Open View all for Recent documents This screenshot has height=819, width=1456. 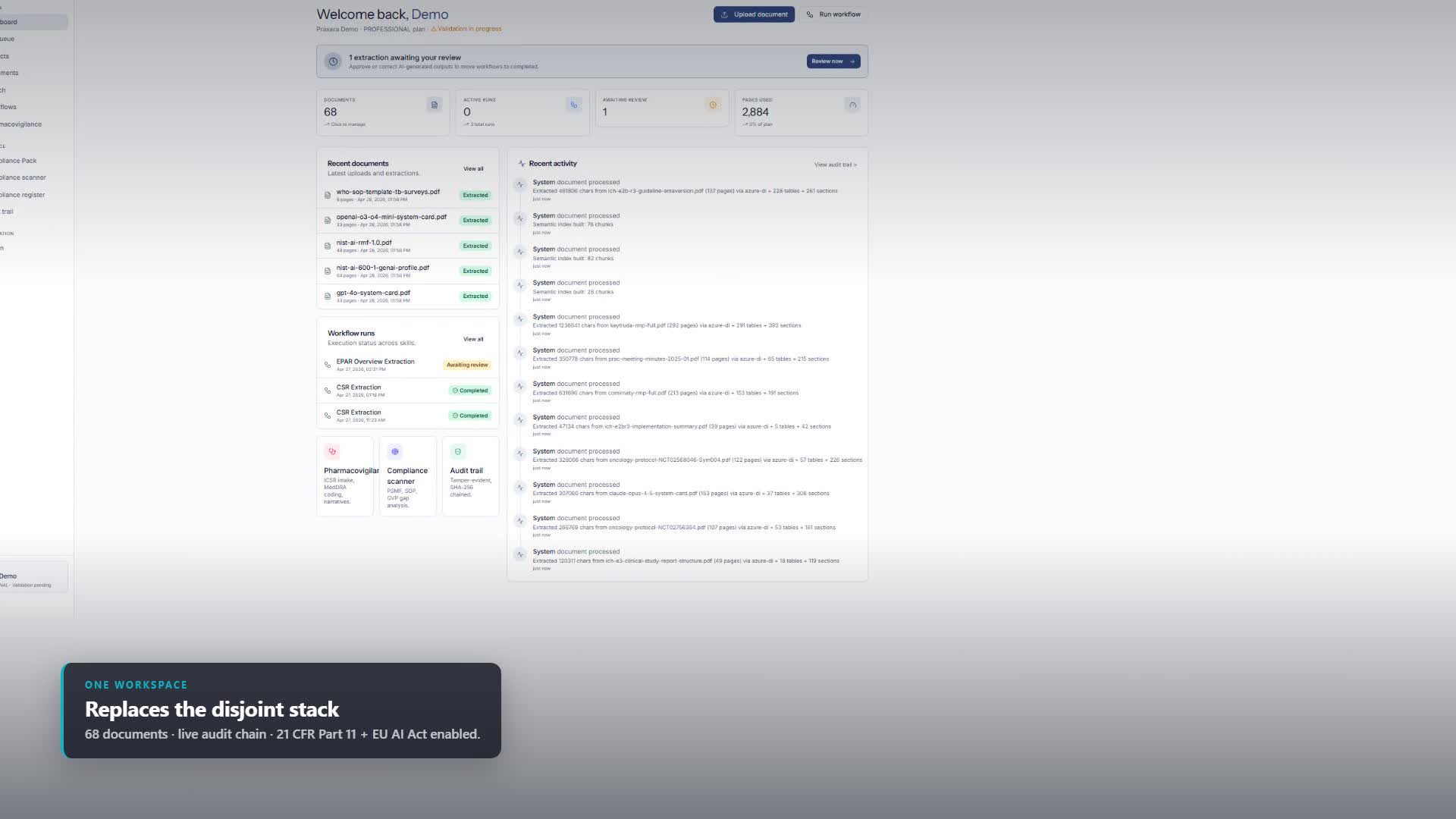(x=473, y=168)
